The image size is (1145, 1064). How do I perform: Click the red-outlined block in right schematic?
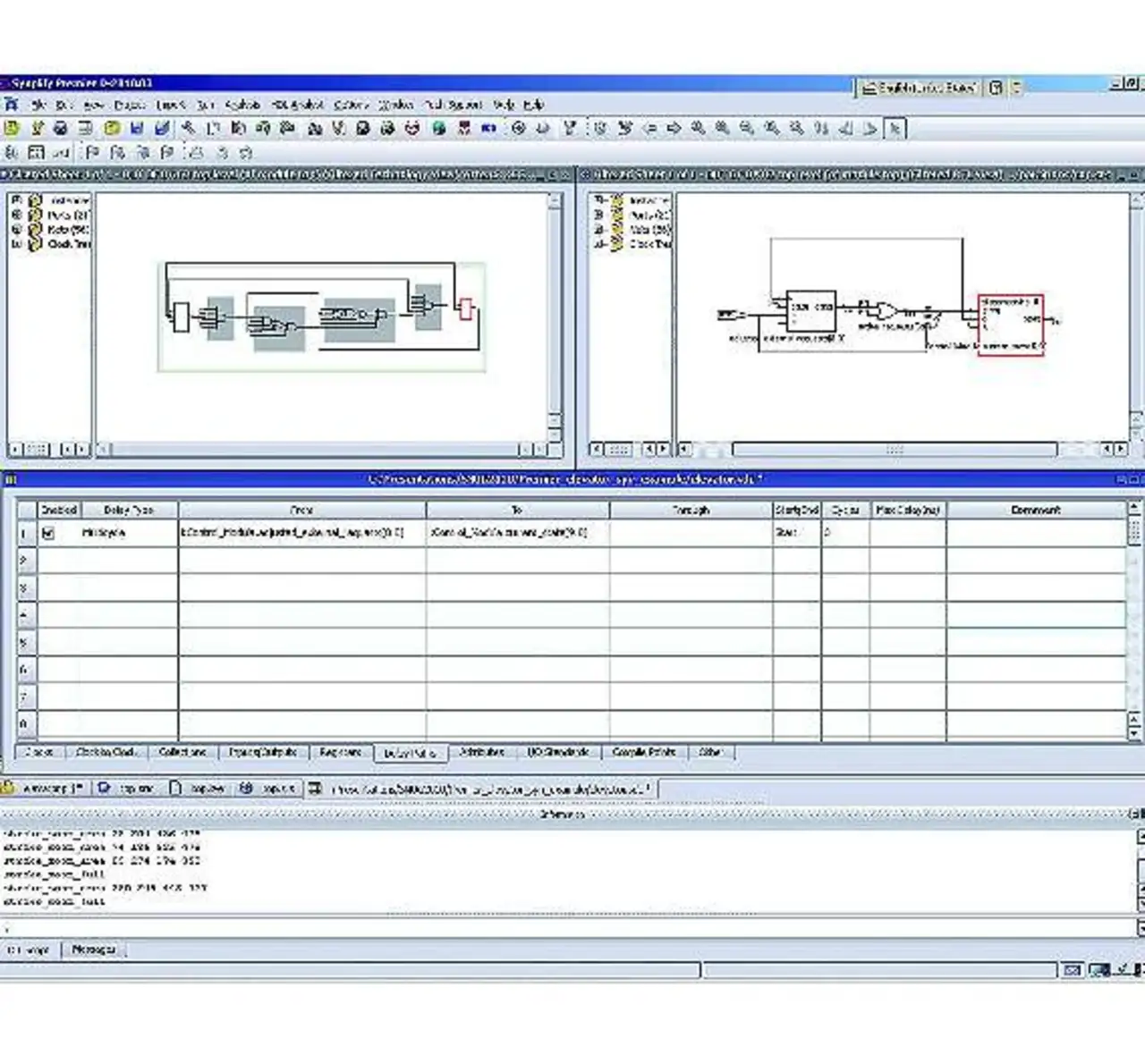click(1010, 325)
